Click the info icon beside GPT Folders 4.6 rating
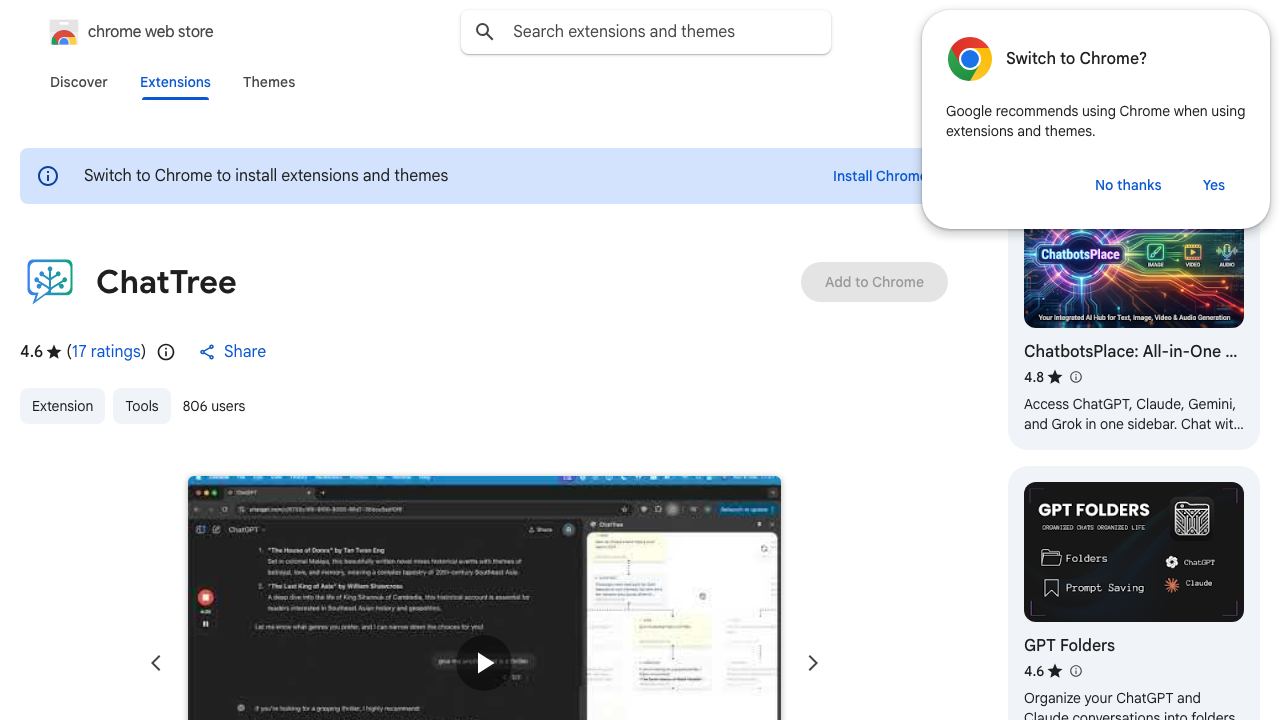 (x=1076, y=671)
